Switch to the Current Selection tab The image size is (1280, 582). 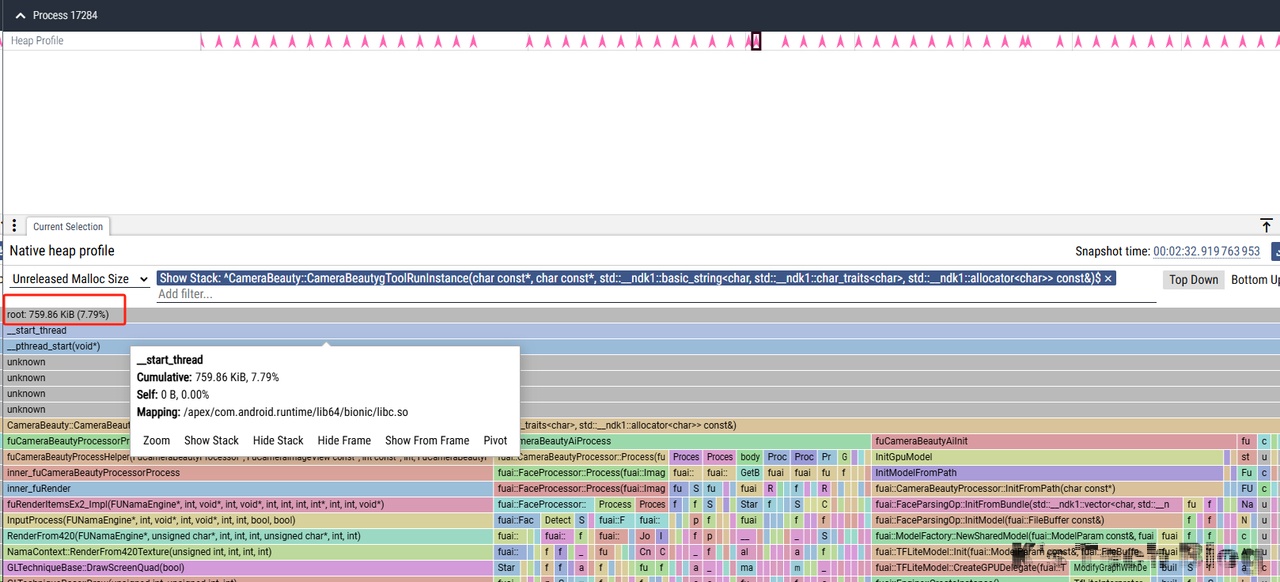(x=68, y=227)
